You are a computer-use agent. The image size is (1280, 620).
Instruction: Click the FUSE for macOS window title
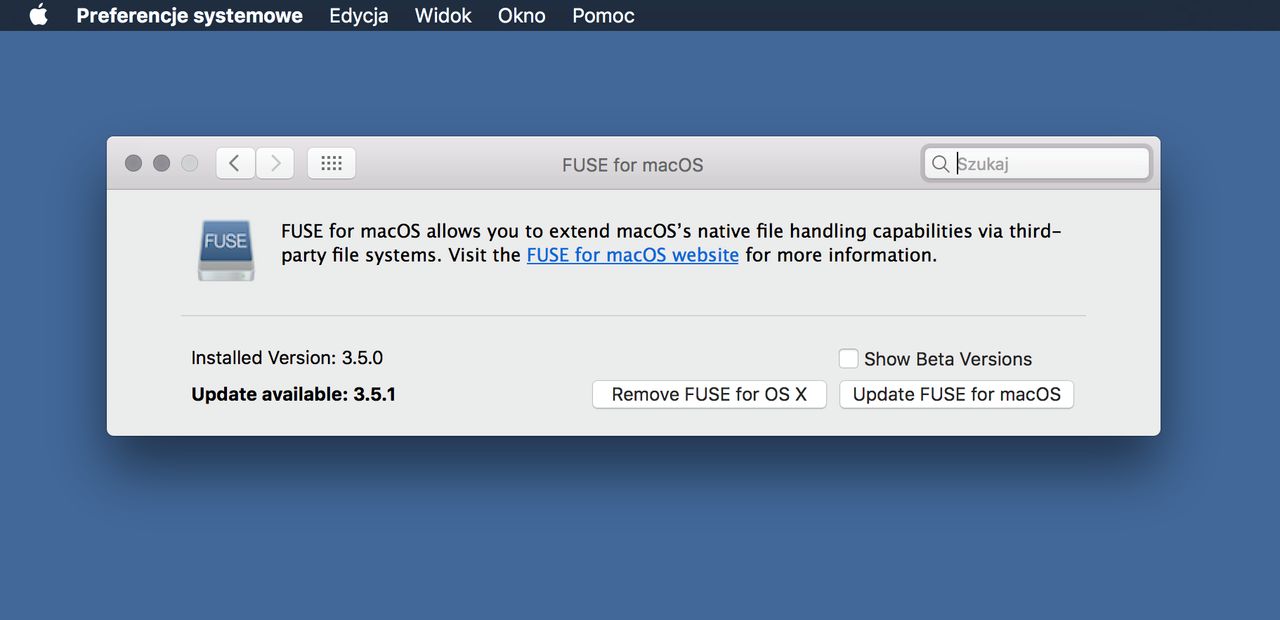coord(632,165)
